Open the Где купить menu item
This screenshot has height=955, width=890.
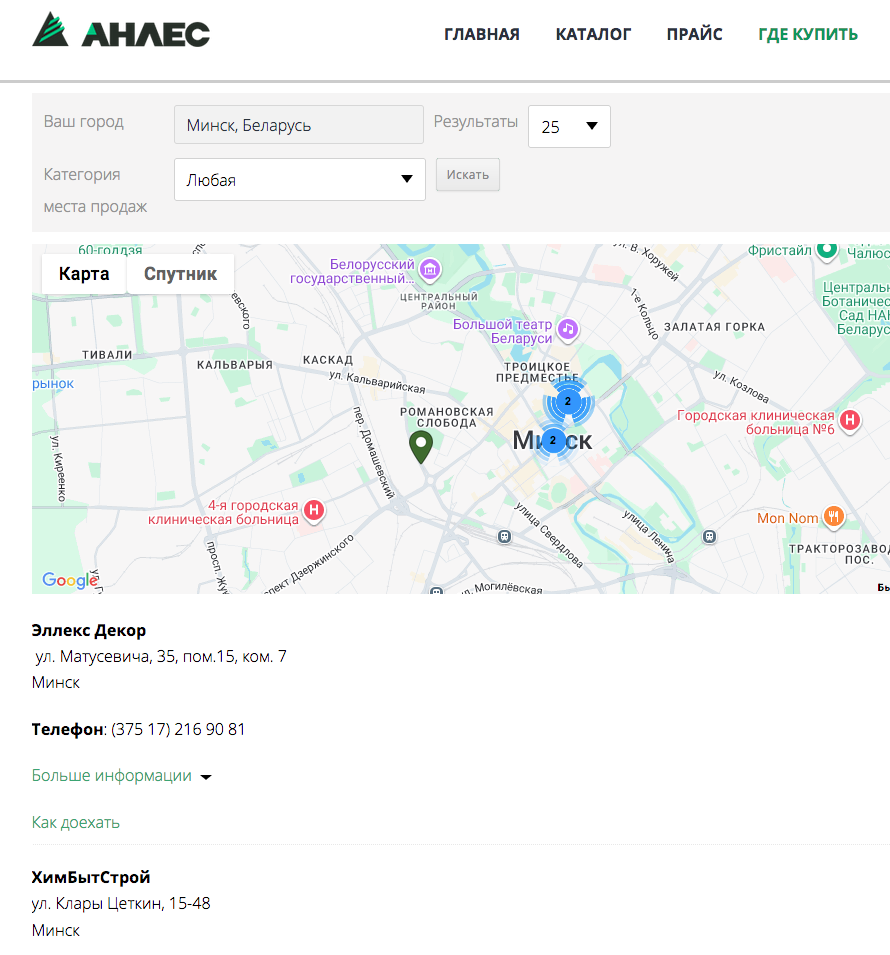[x=808, y=34]
